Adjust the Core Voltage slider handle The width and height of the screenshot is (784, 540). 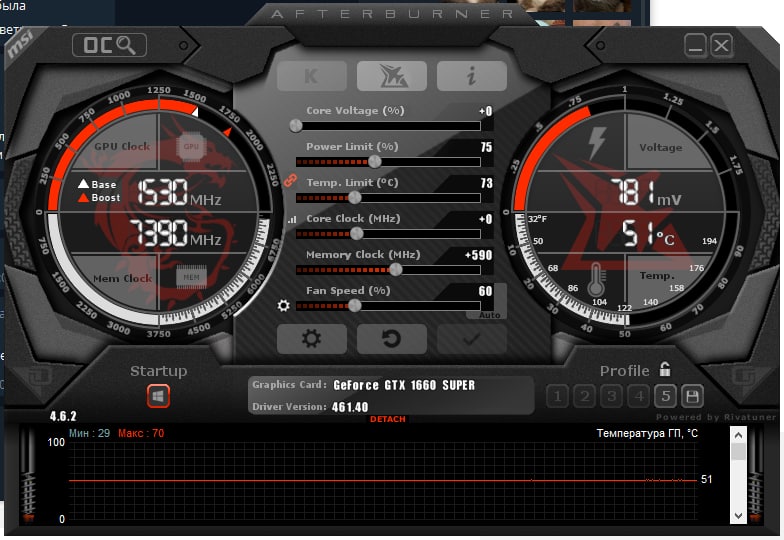pyautogui.click(x=296, y=126)
